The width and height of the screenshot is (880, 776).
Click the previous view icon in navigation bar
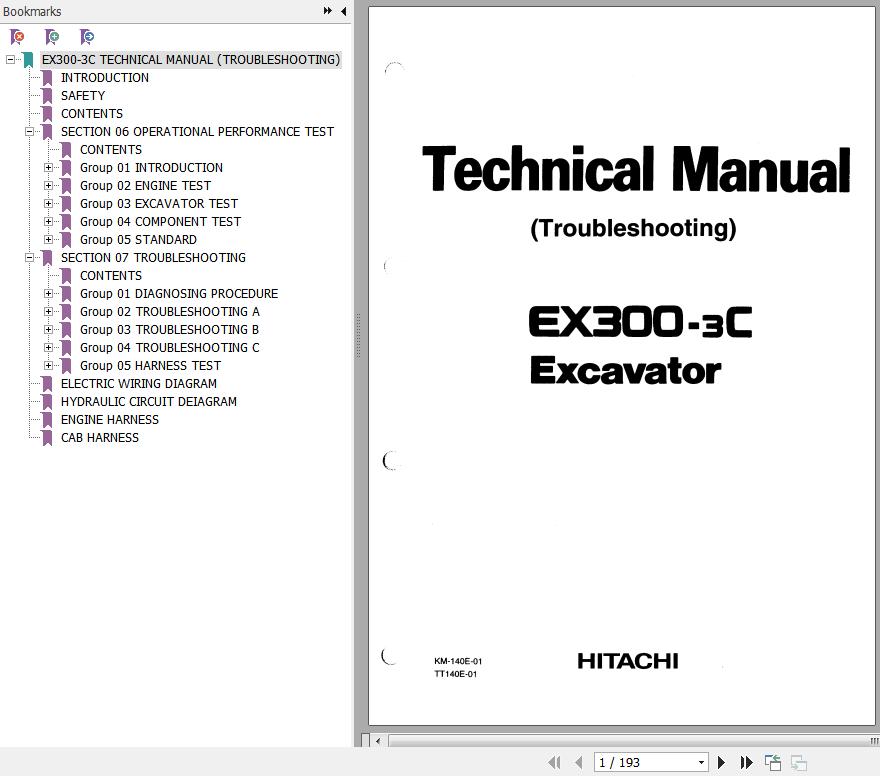[773, 762]
